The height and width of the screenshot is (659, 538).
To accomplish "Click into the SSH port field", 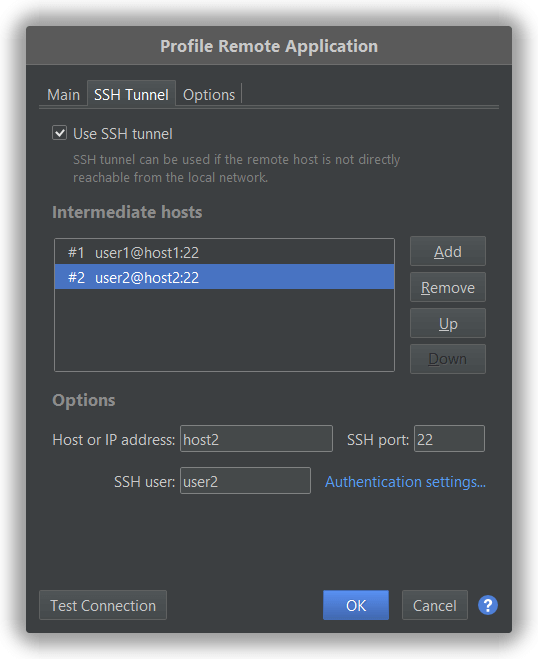I will click(449, 439).
